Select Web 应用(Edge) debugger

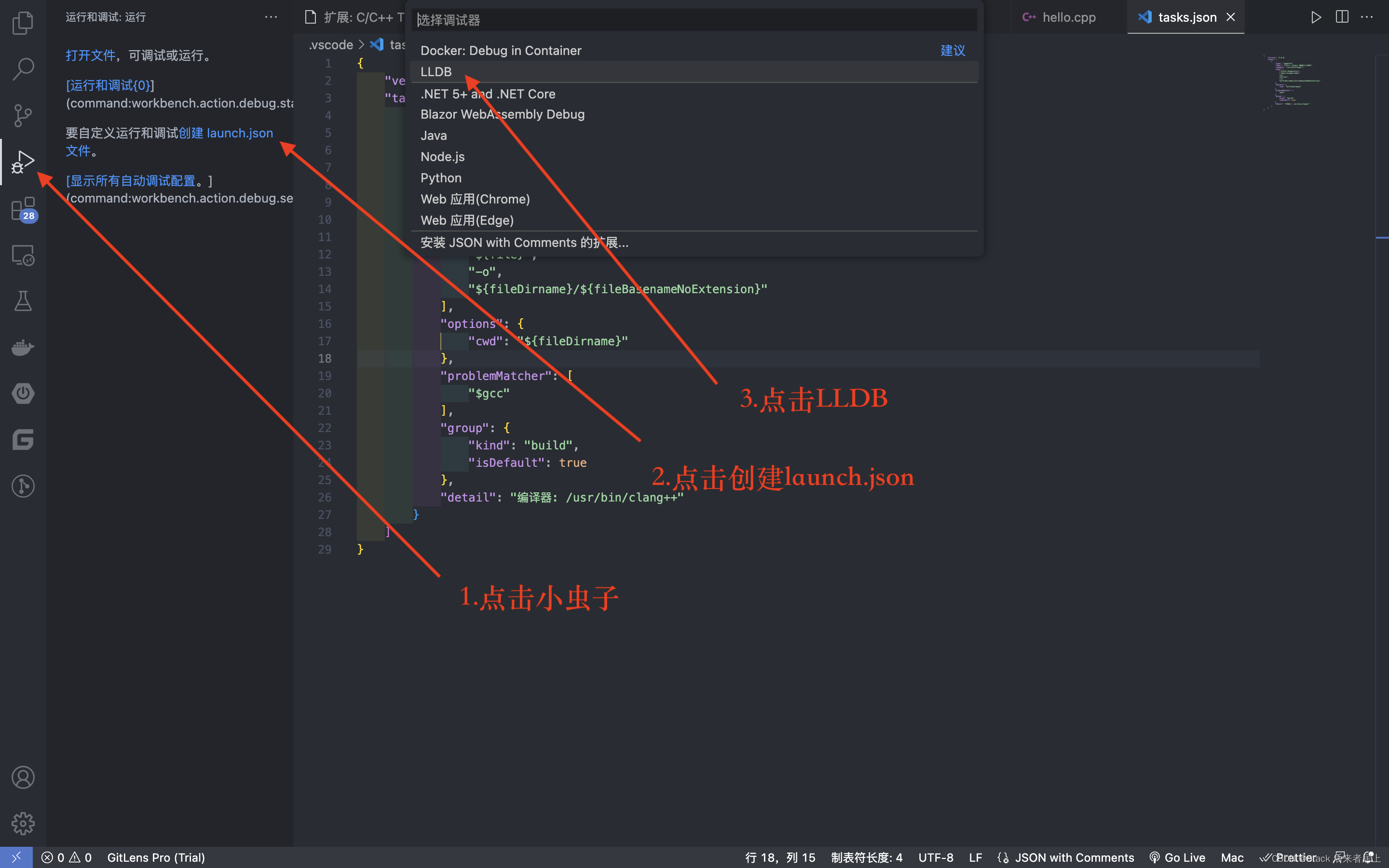pyautogui.click(x=694, y=220)
